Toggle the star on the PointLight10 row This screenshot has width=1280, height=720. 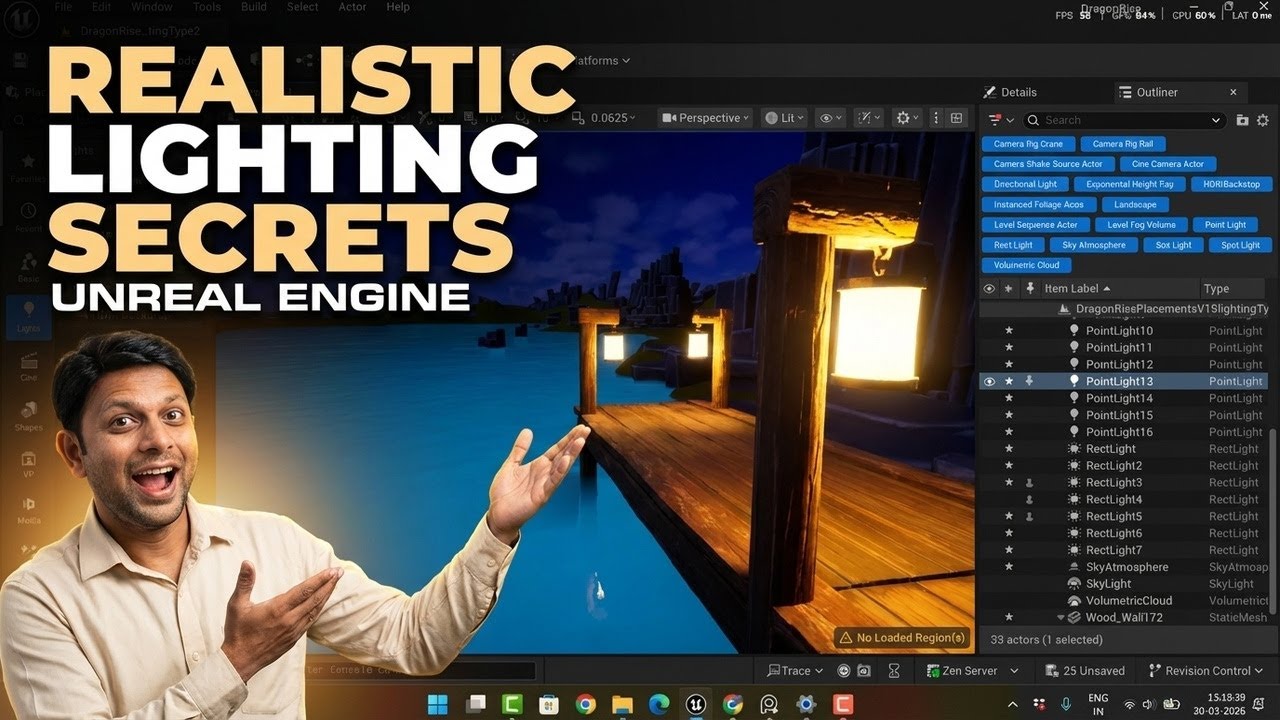point(1009,331)
